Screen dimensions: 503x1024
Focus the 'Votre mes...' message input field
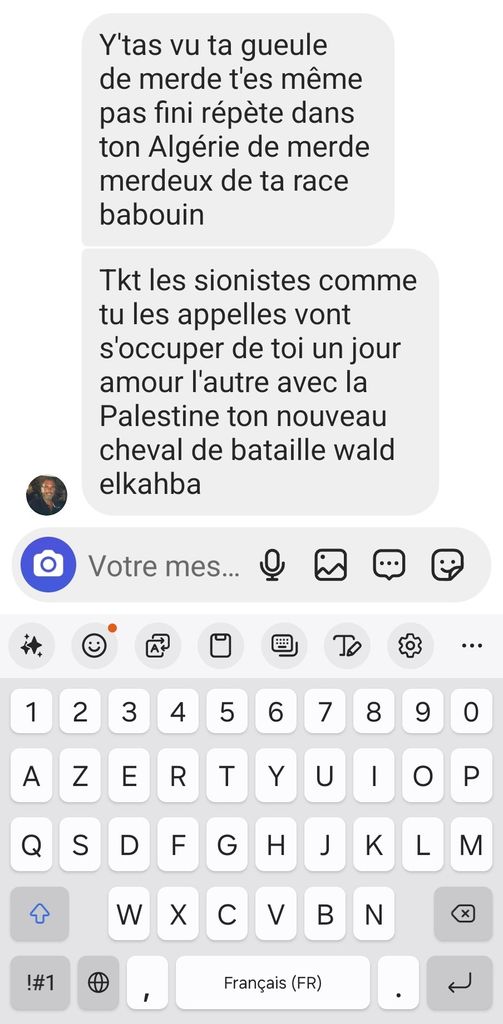164,565
